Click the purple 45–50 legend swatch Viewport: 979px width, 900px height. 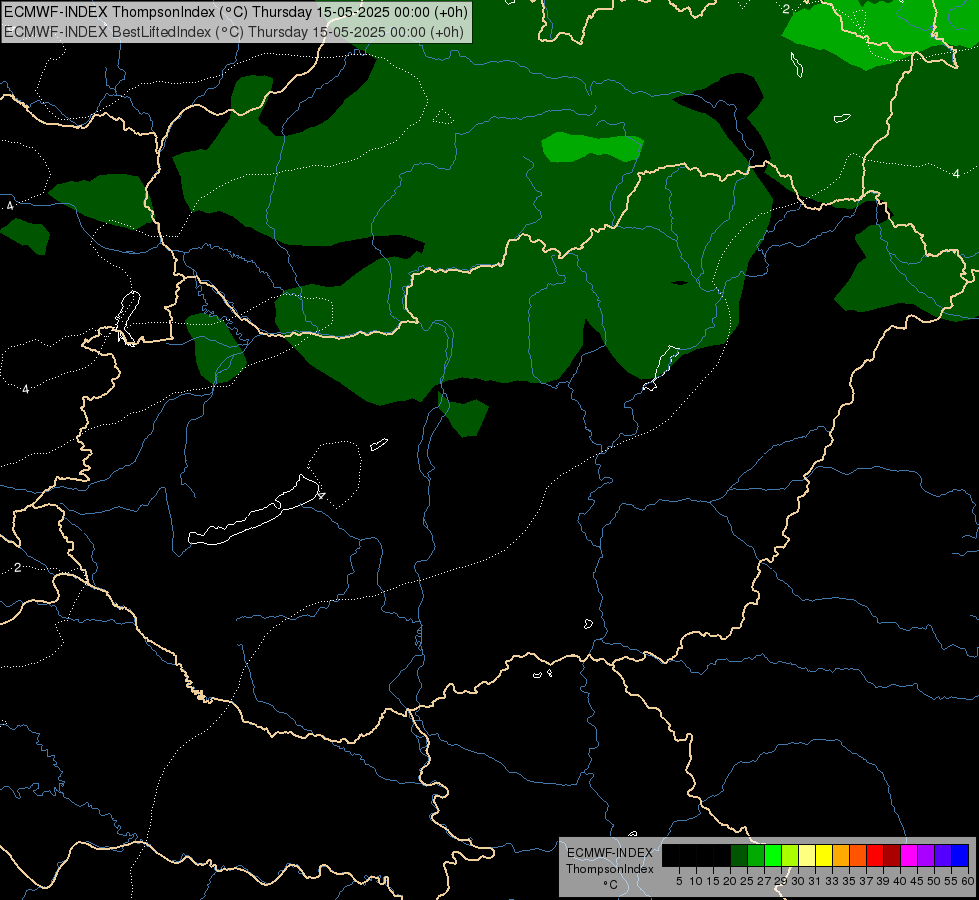click(926, 855)
